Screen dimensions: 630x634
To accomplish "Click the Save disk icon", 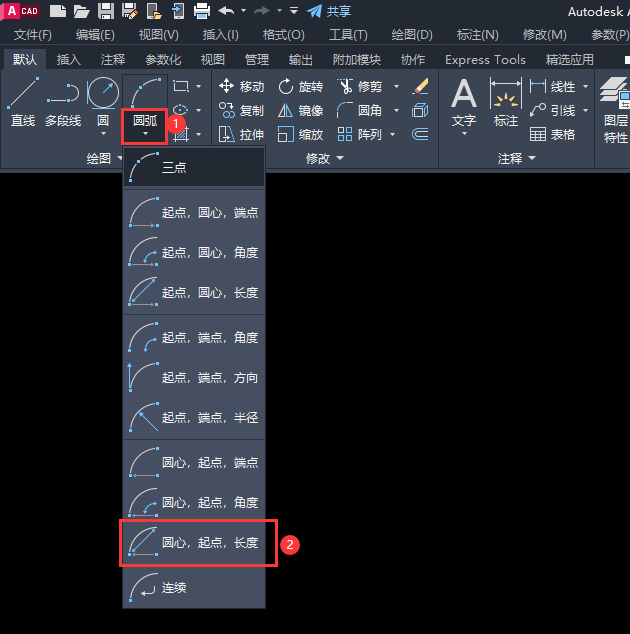I will (x=106, y=11).
